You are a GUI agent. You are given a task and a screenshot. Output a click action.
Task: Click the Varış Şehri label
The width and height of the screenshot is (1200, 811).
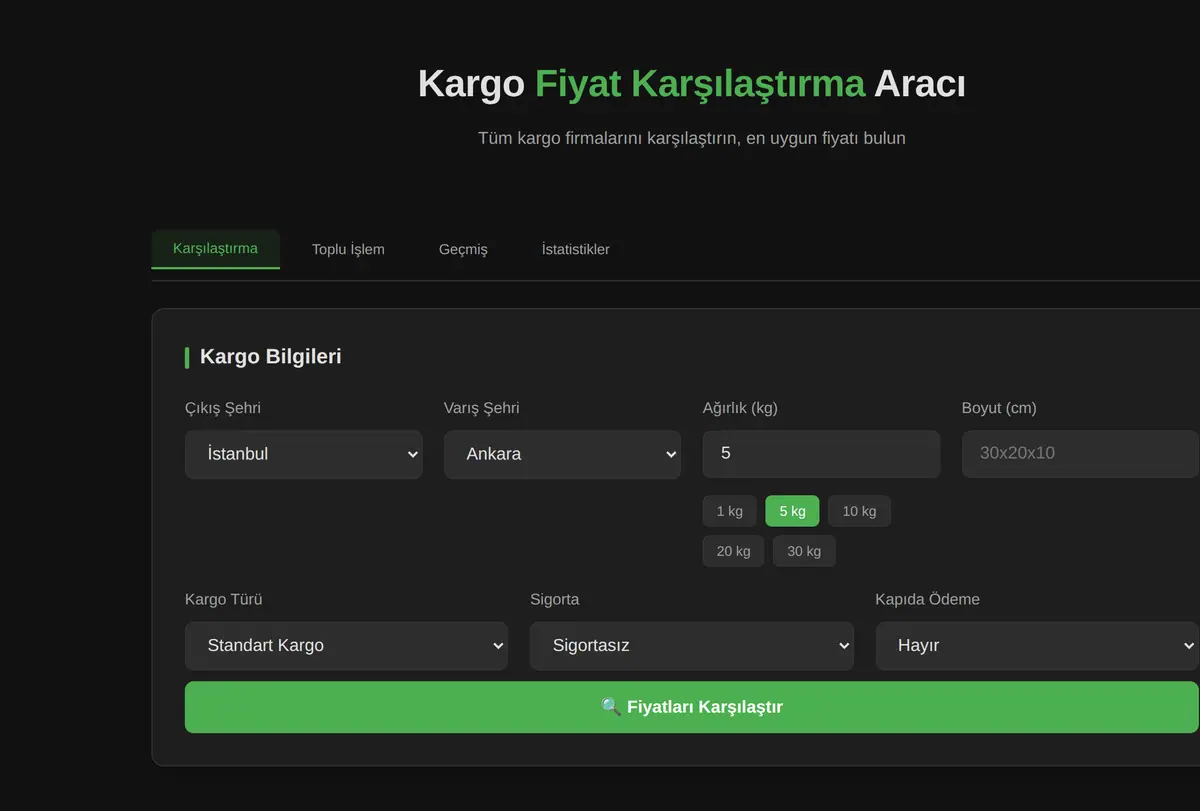482,408
